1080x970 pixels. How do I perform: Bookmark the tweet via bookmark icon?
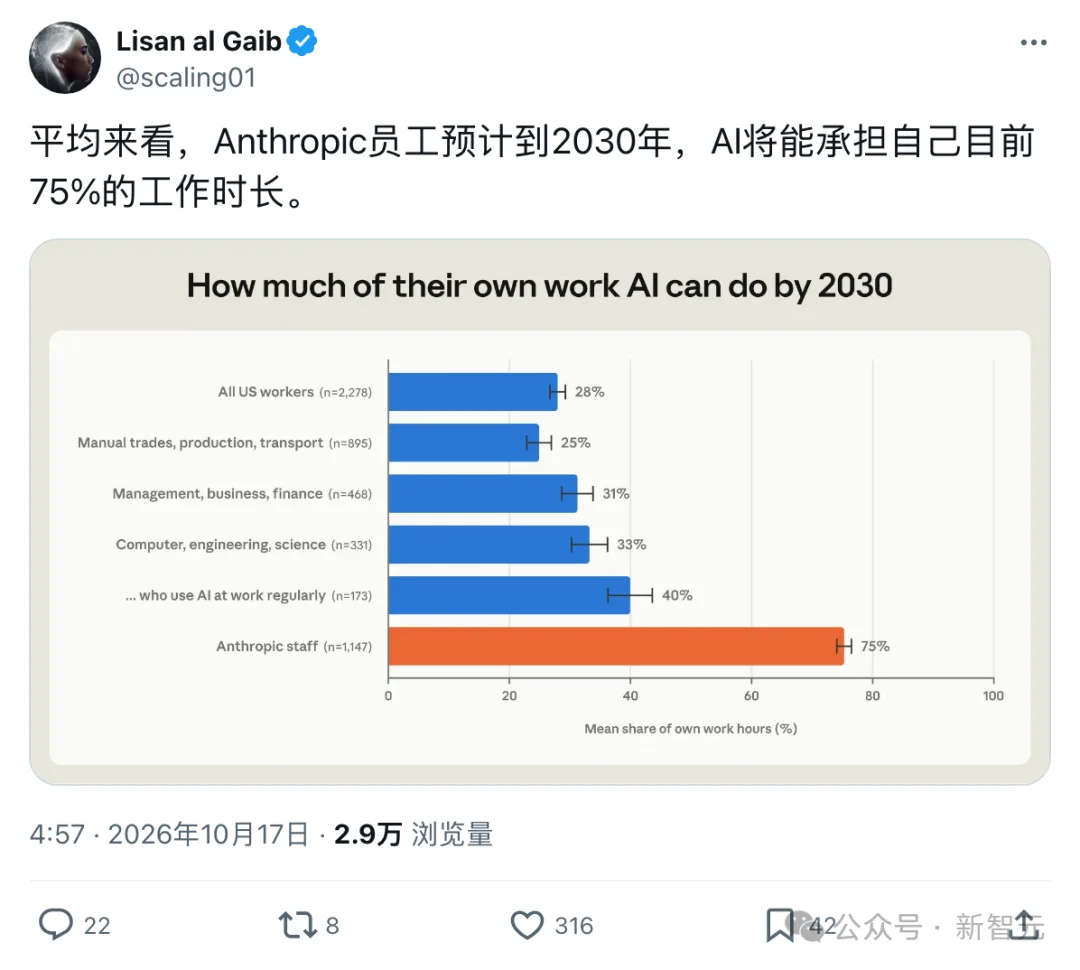[780, 925]
